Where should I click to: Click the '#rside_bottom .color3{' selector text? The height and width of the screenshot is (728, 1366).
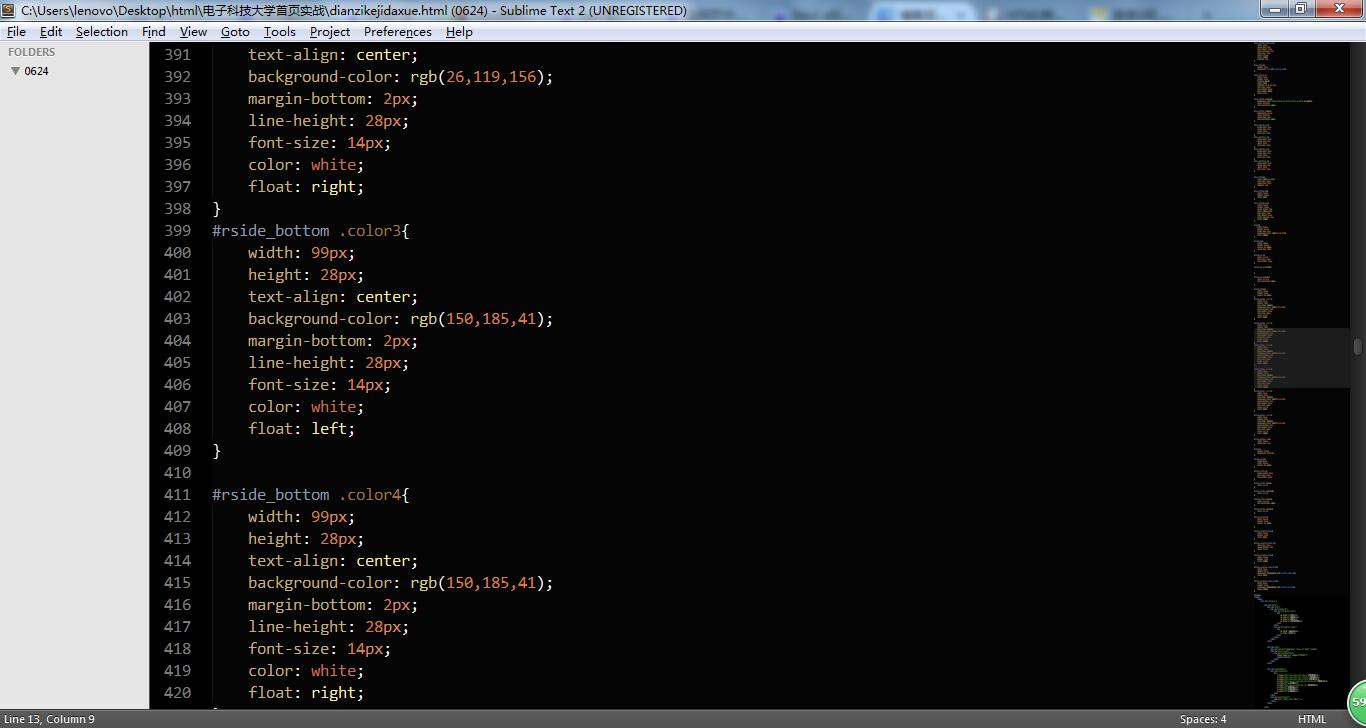(x=311, y=231)
